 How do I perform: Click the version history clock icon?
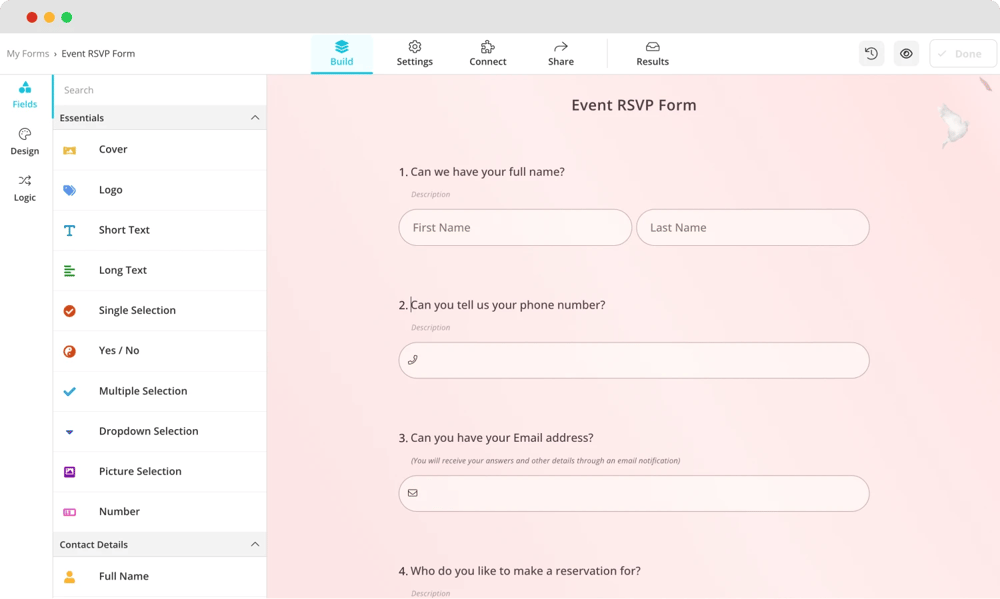click(x=871, y=53)
